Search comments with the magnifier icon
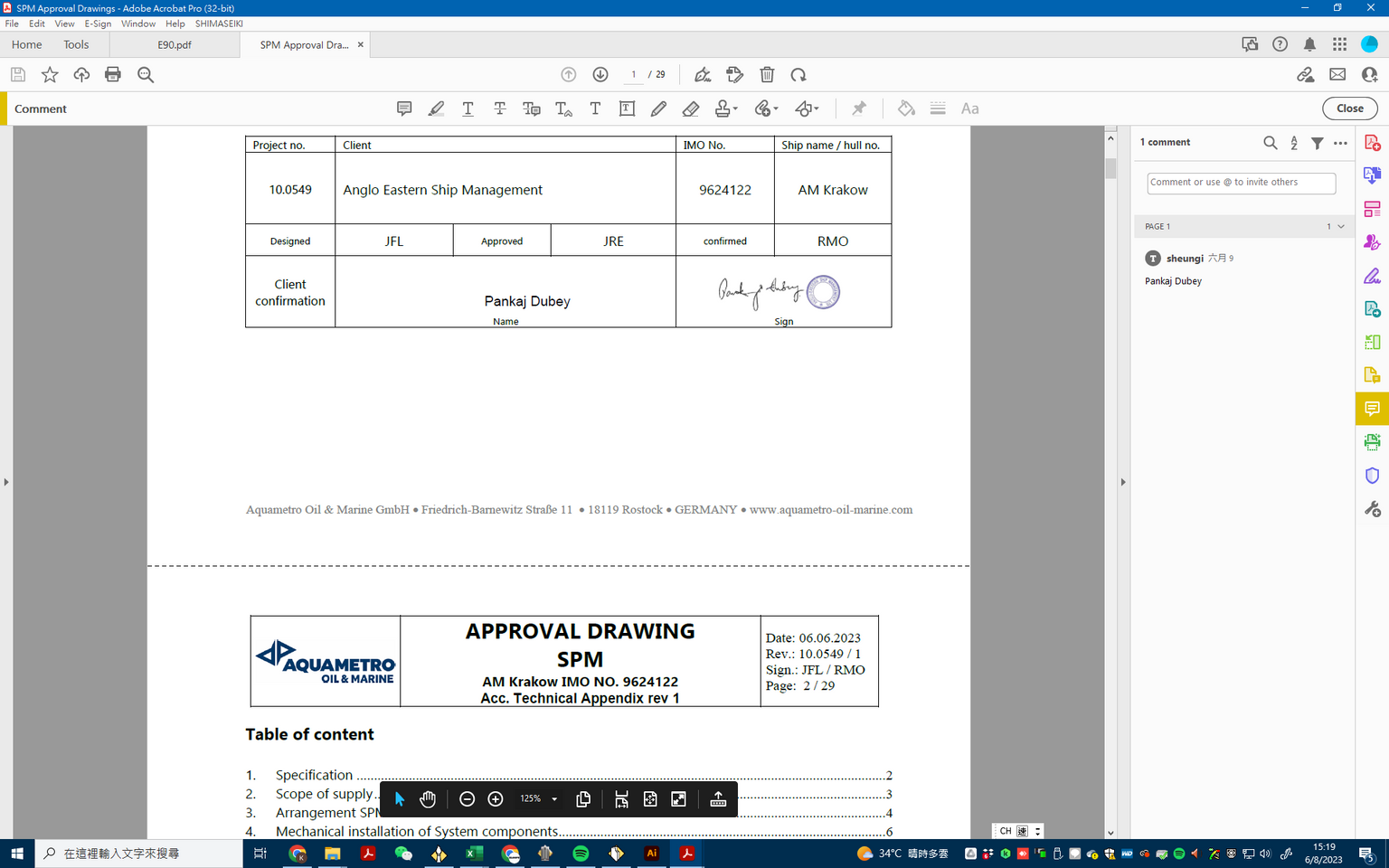 (x=1270, y=143)
